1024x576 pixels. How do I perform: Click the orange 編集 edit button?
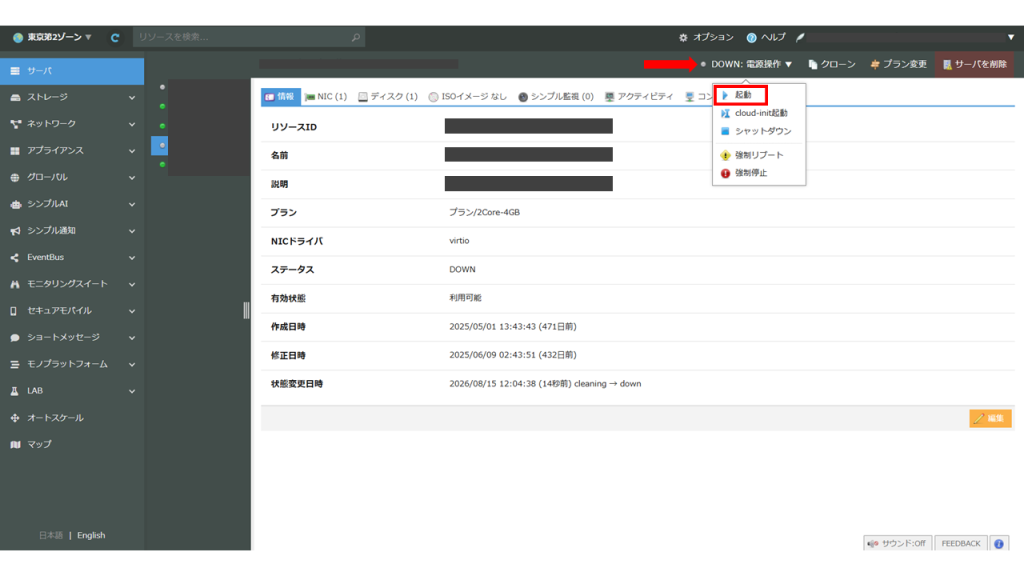pos(990,419)
